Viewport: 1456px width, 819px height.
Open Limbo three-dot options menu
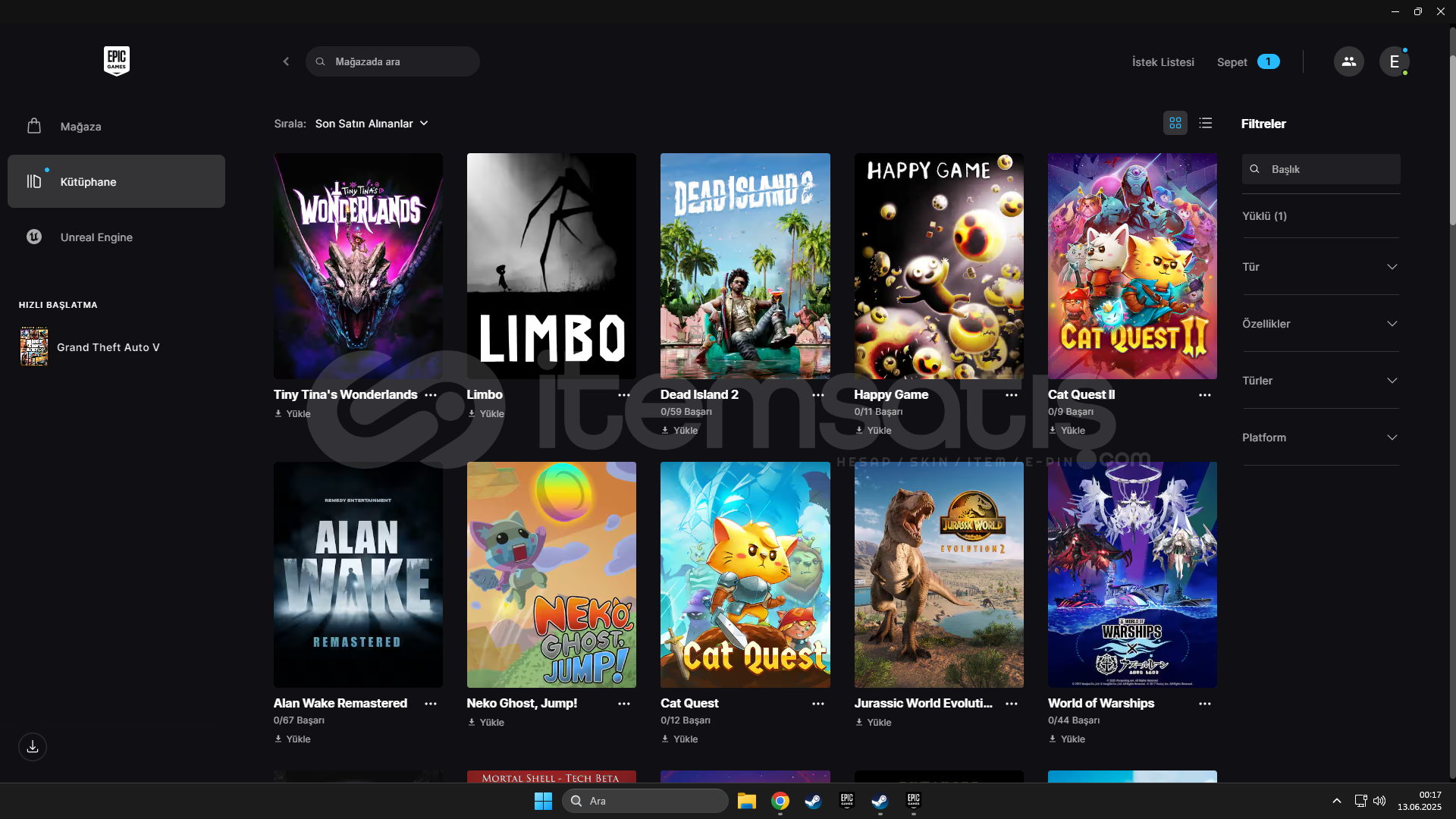(624, 395)
